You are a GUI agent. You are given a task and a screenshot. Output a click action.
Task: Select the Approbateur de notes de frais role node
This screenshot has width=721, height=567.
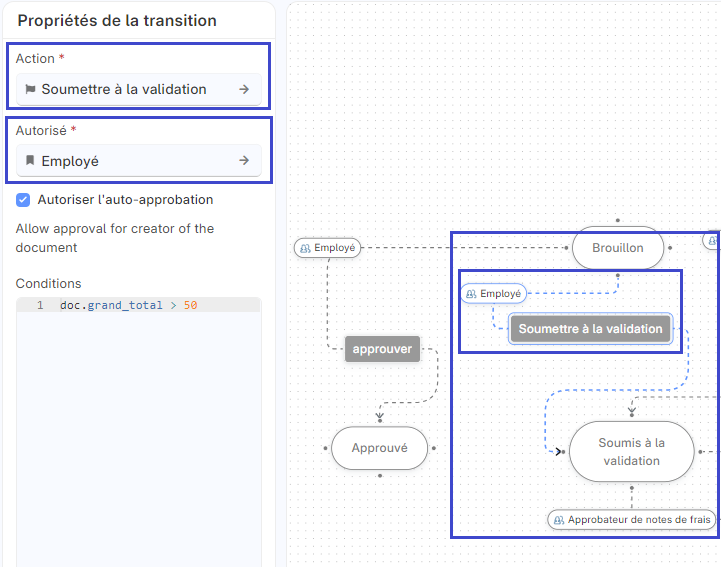(632, 520)
